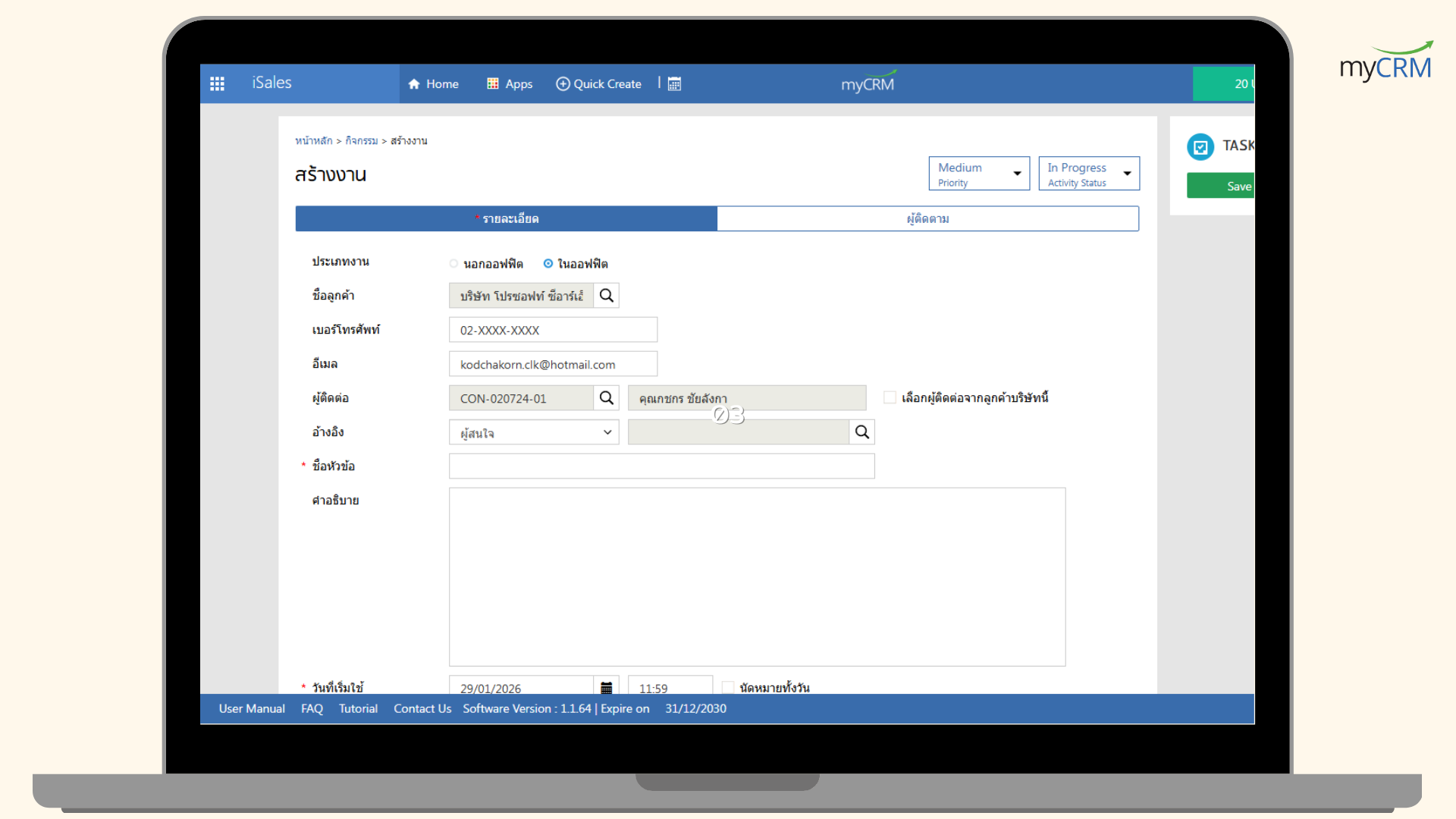Image resolution: width=1456 pixels, height=819 pixels.
Task: Check the เลือกผู้ติดต่อจากลูกค้าบริษัทนี้ checkbox
Action: click(890, 397)
